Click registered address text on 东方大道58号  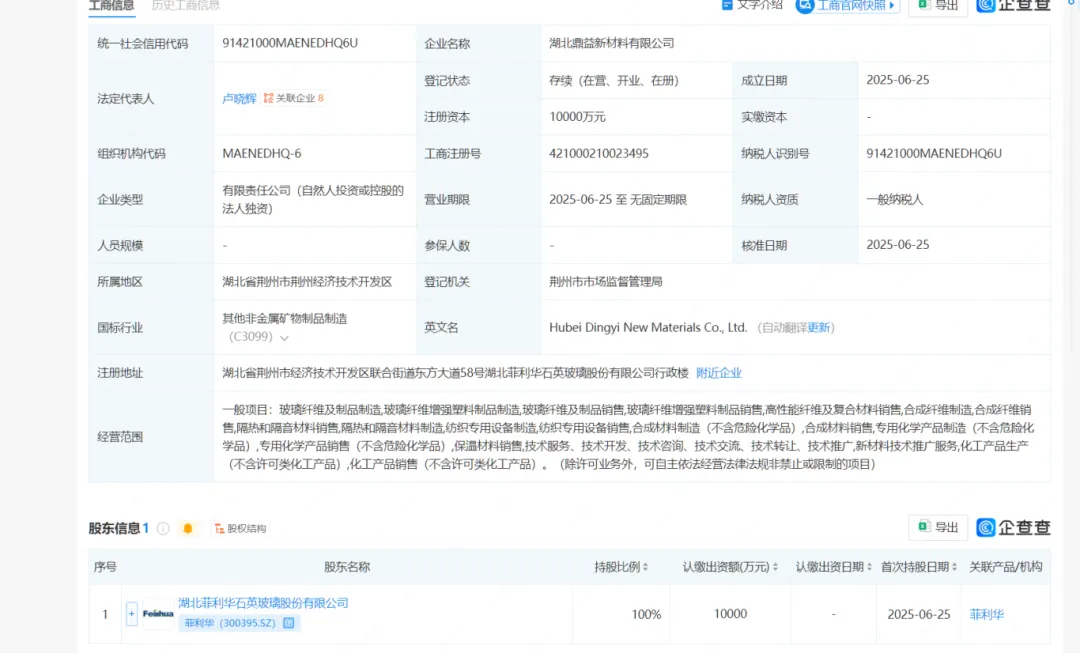455,373
